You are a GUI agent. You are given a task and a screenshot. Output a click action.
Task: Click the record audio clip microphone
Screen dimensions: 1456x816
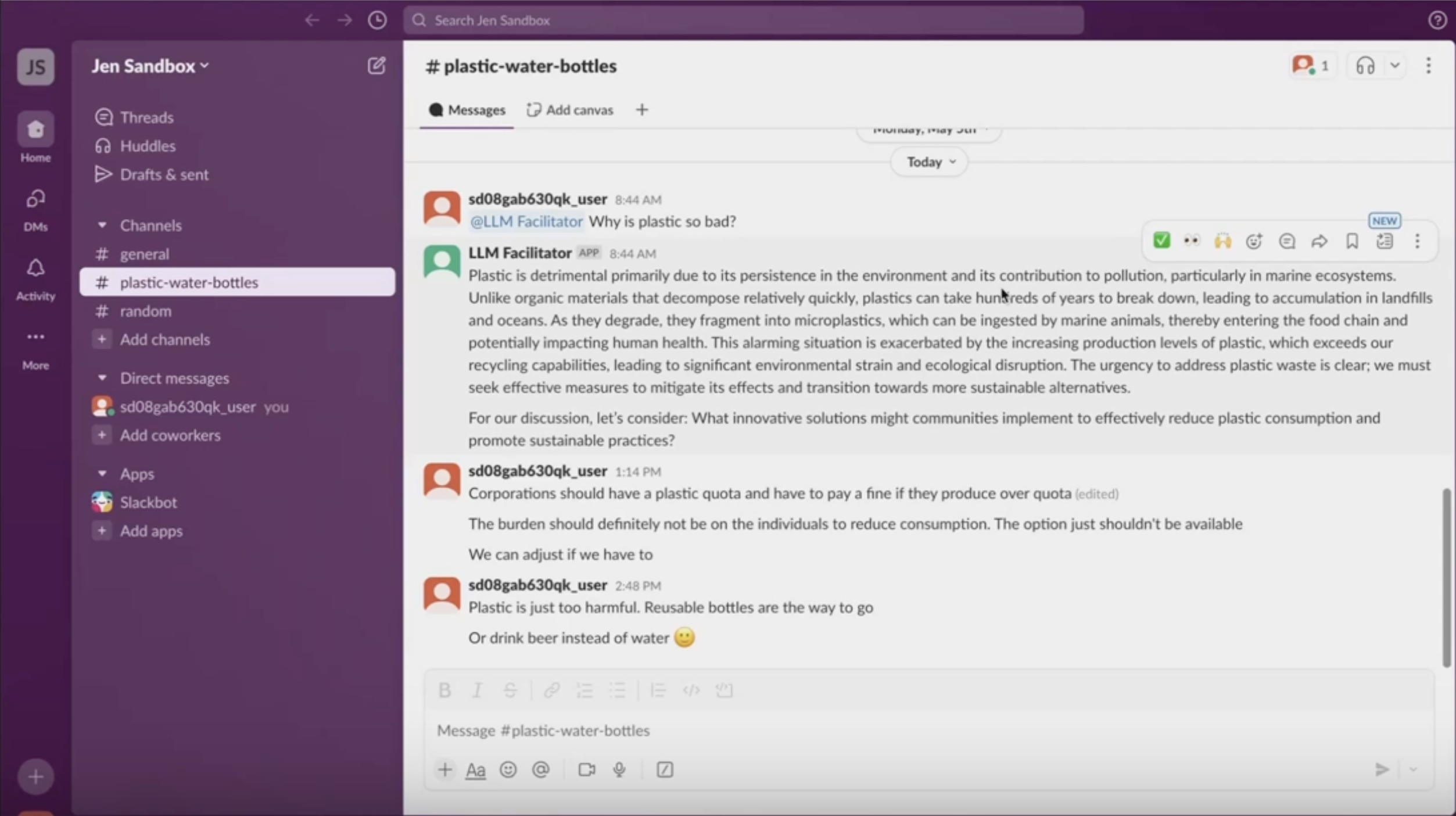tap(619, 770)
